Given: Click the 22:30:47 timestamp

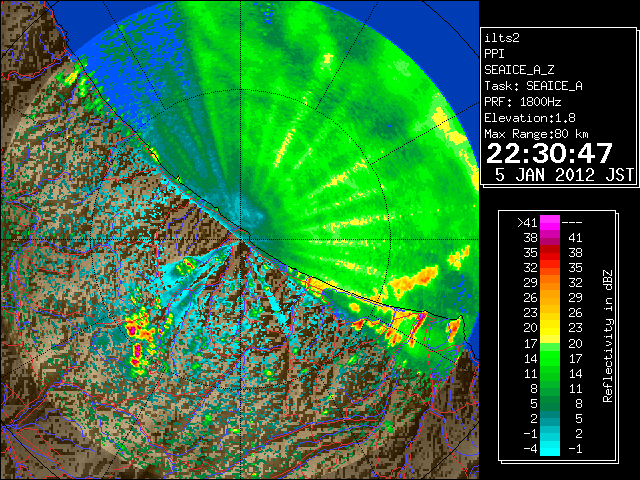Looking at the screenshot, I should pos(549,153).
